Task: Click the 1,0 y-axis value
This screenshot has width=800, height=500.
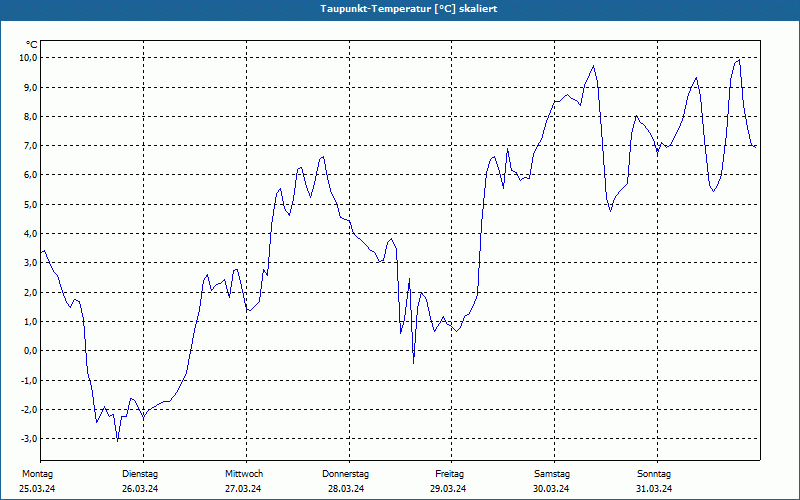Action: pos(30,321)
